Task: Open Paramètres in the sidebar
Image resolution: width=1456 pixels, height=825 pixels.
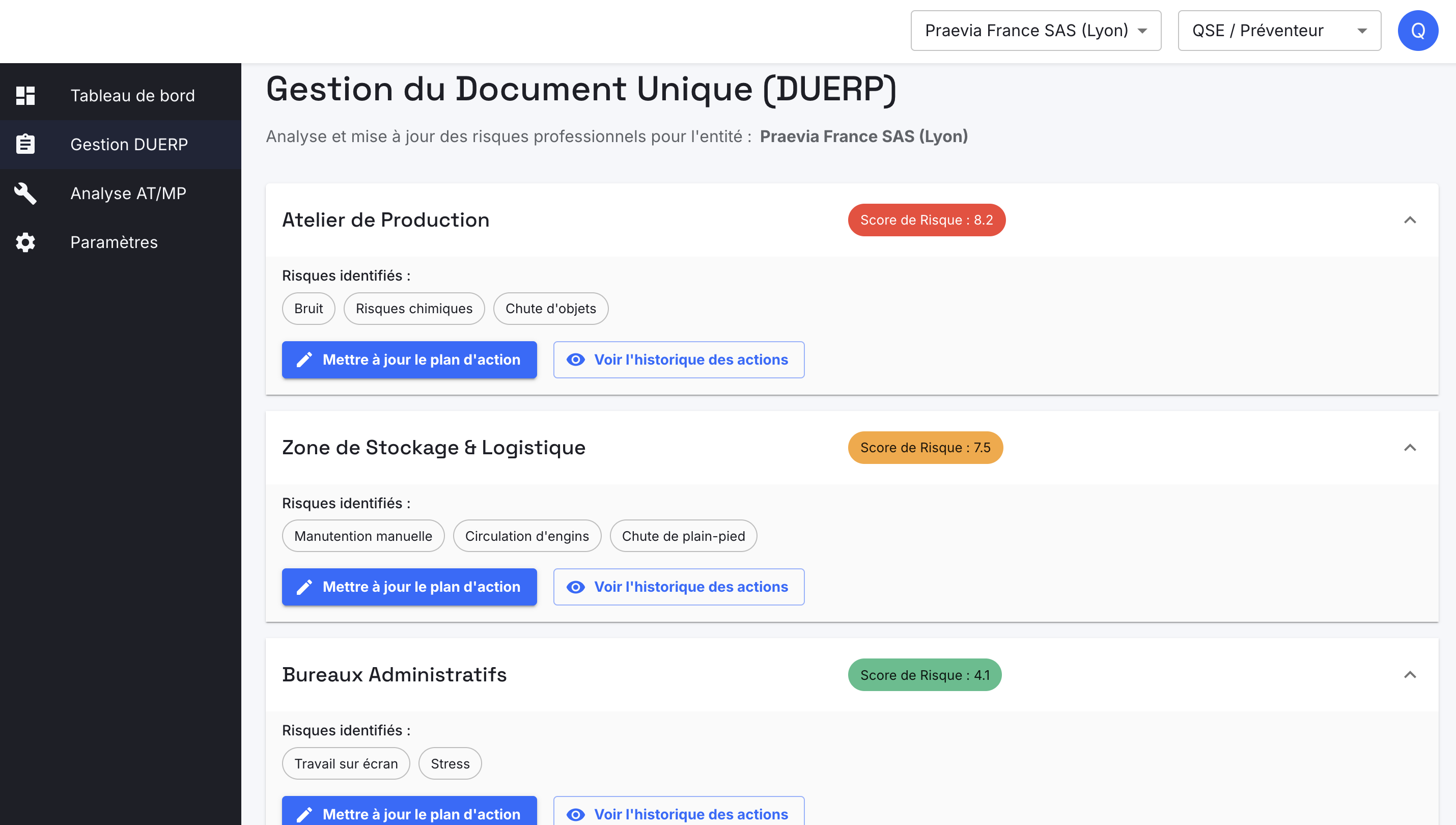Action: pos(114,242)
